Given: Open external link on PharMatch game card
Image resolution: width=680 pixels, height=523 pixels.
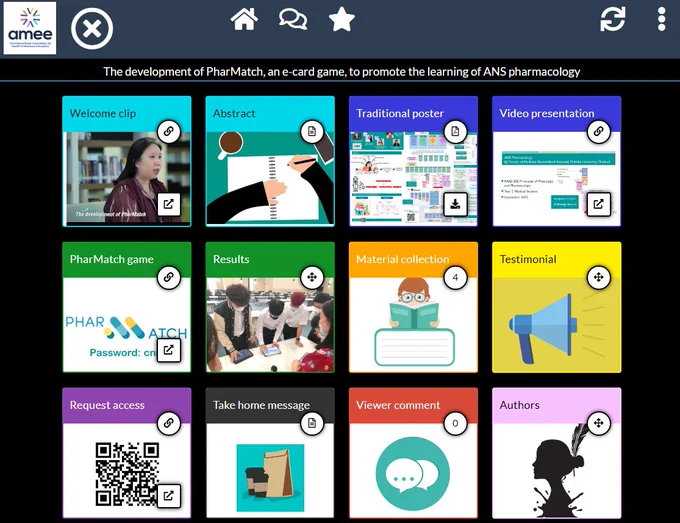Looking at the screenshot, I should click(x=169, y=350).
